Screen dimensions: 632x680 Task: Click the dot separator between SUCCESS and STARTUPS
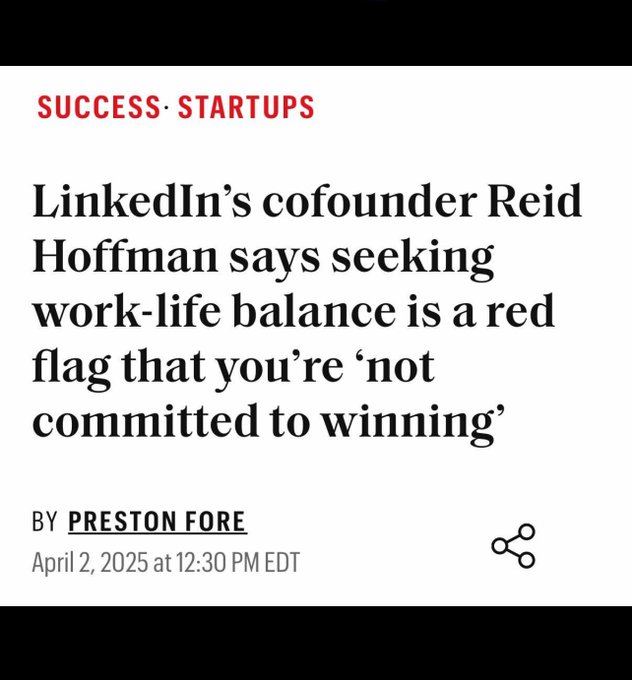[166, 107]
